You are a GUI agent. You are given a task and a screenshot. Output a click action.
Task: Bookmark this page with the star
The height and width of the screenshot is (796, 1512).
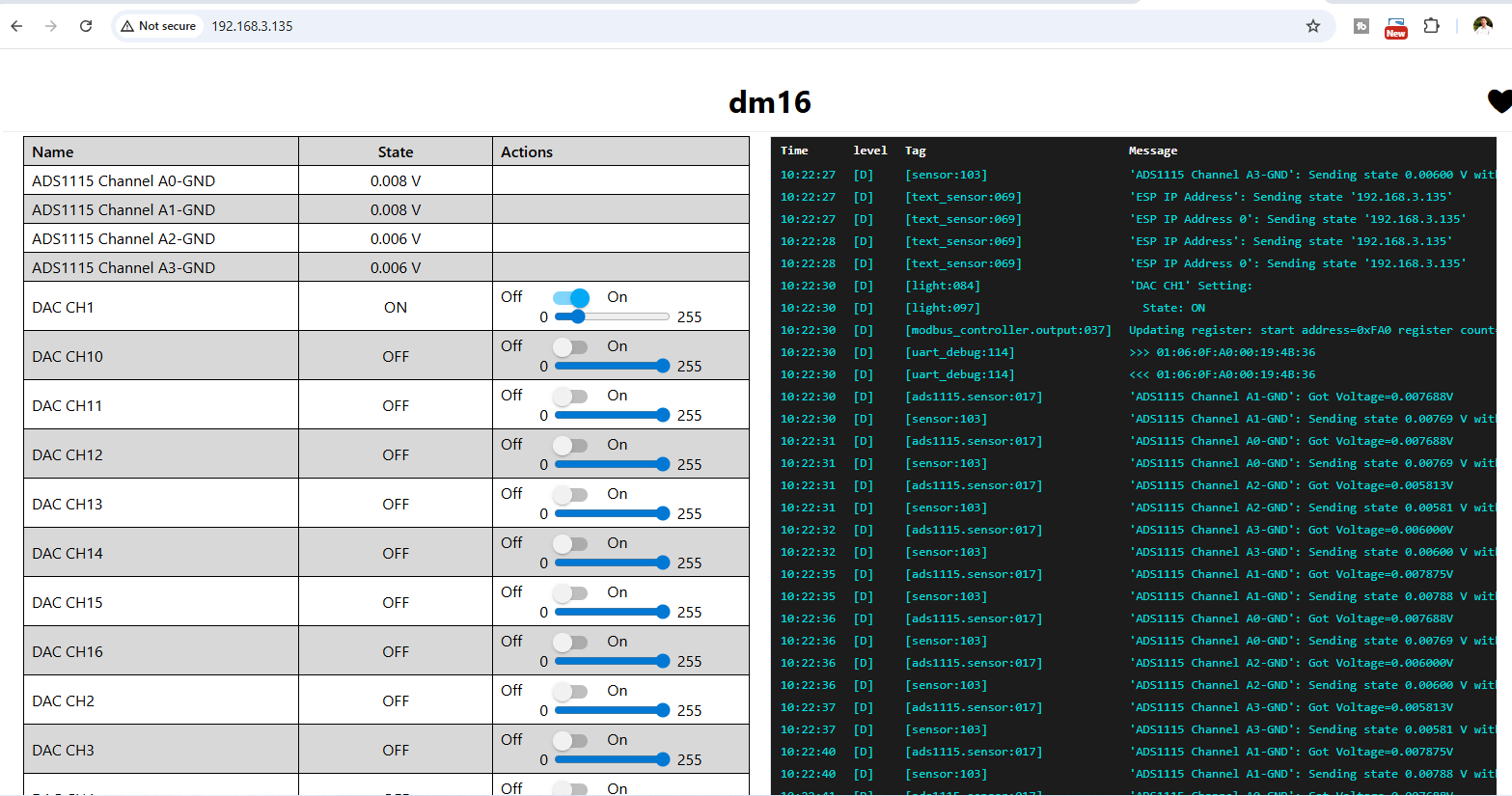(1312, 26)
